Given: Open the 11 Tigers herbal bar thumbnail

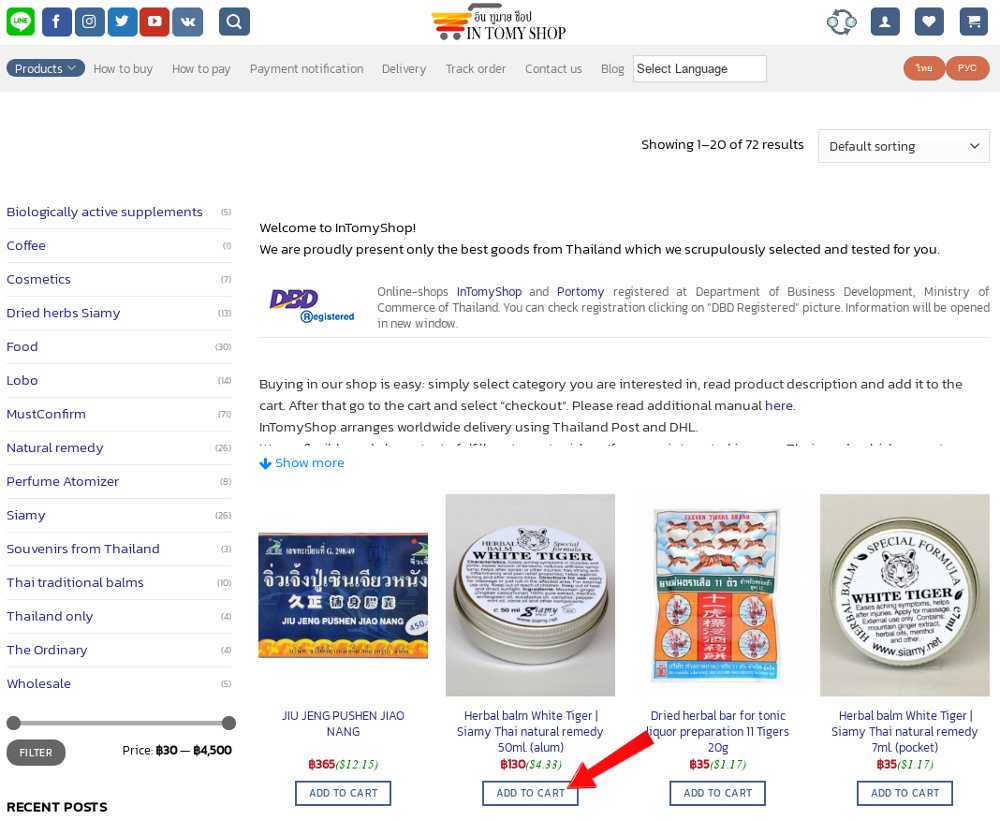Looking at the screenshot, I should point(717,595).
